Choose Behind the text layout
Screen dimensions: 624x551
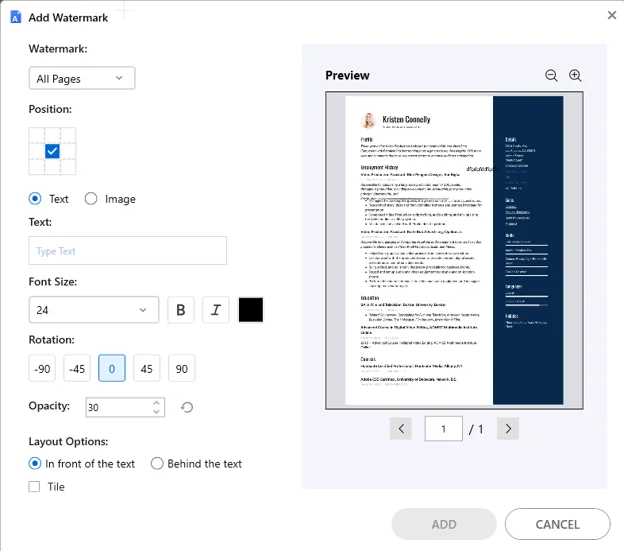157,463
